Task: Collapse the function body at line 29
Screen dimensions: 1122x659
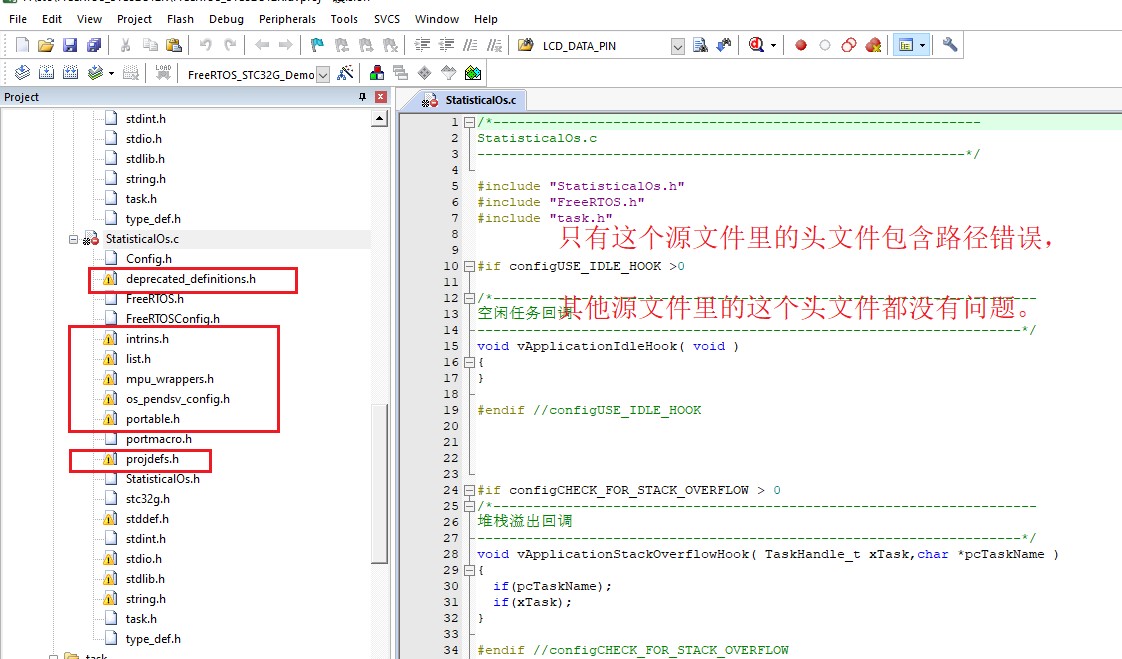Action: 469,570
